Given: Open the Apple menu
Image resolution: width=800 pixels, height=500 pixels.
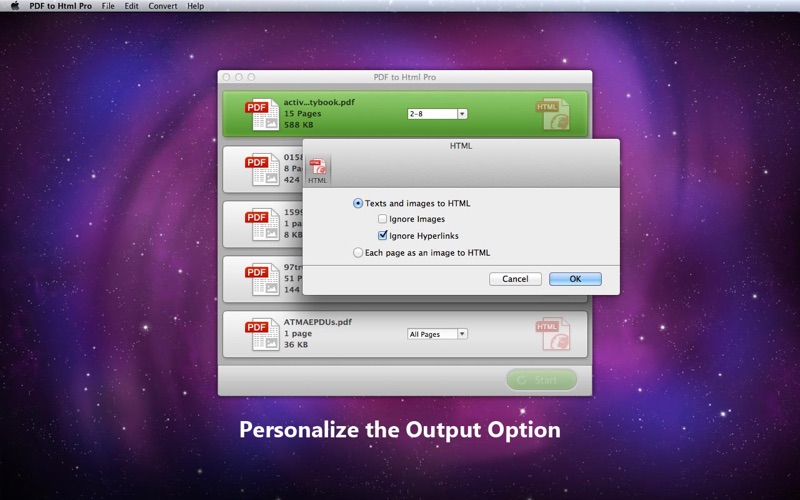Looking at the screenshot, I should click(x=15, y=6).
